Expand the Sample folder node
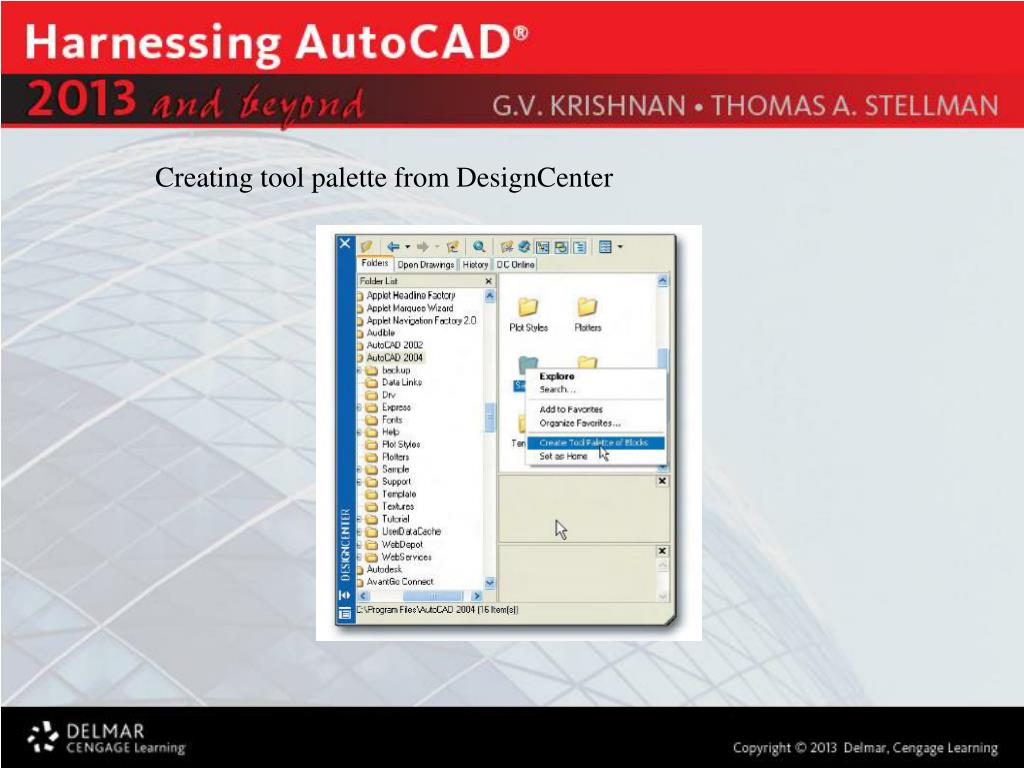Screen dimensions: 1024x768 click(x=359, y=470)
